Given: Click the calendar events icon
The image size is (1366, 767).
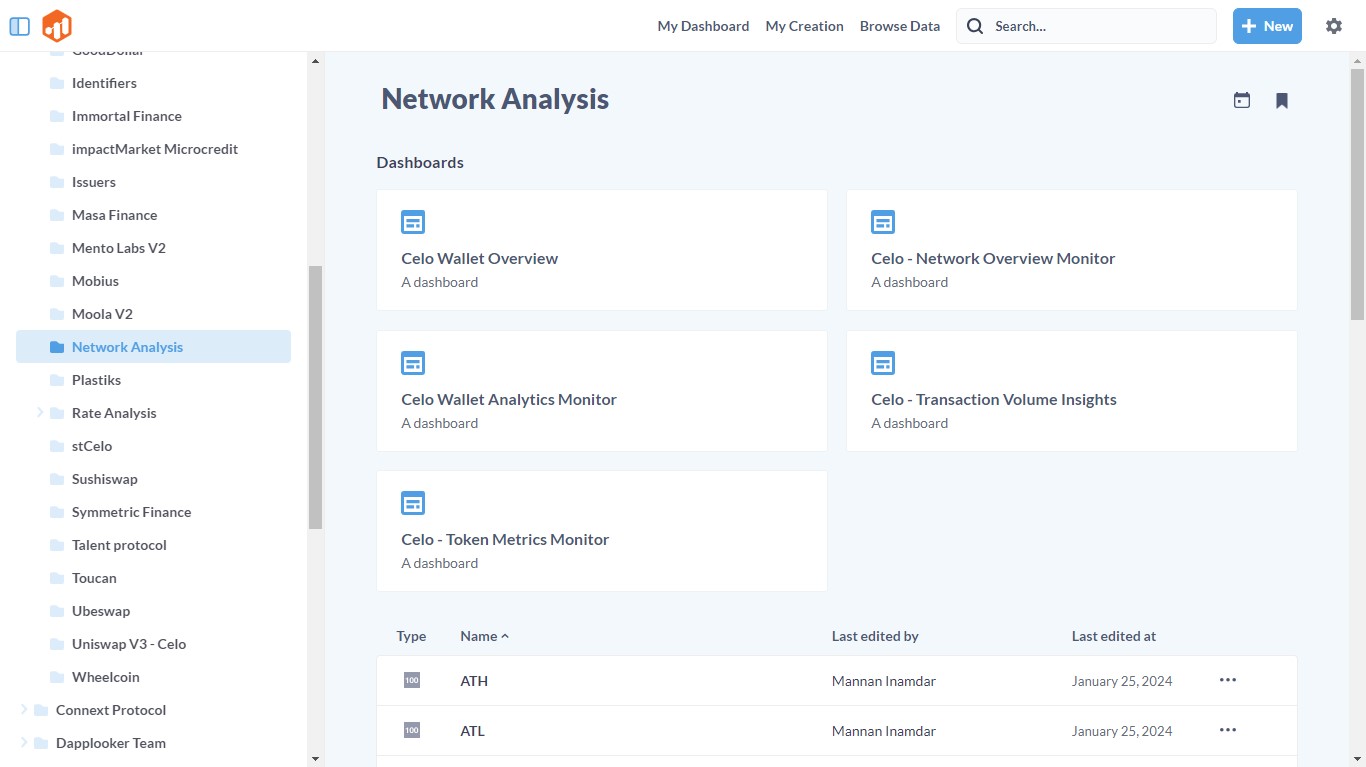Looking at the screenshot, I should (x=1242, y=100).
